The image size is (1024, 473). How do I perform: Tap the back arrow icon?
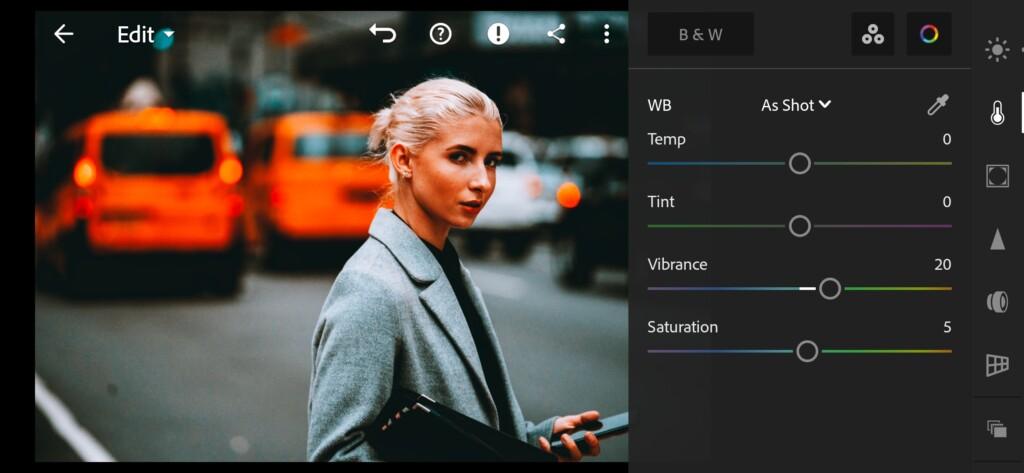[63, 34]
